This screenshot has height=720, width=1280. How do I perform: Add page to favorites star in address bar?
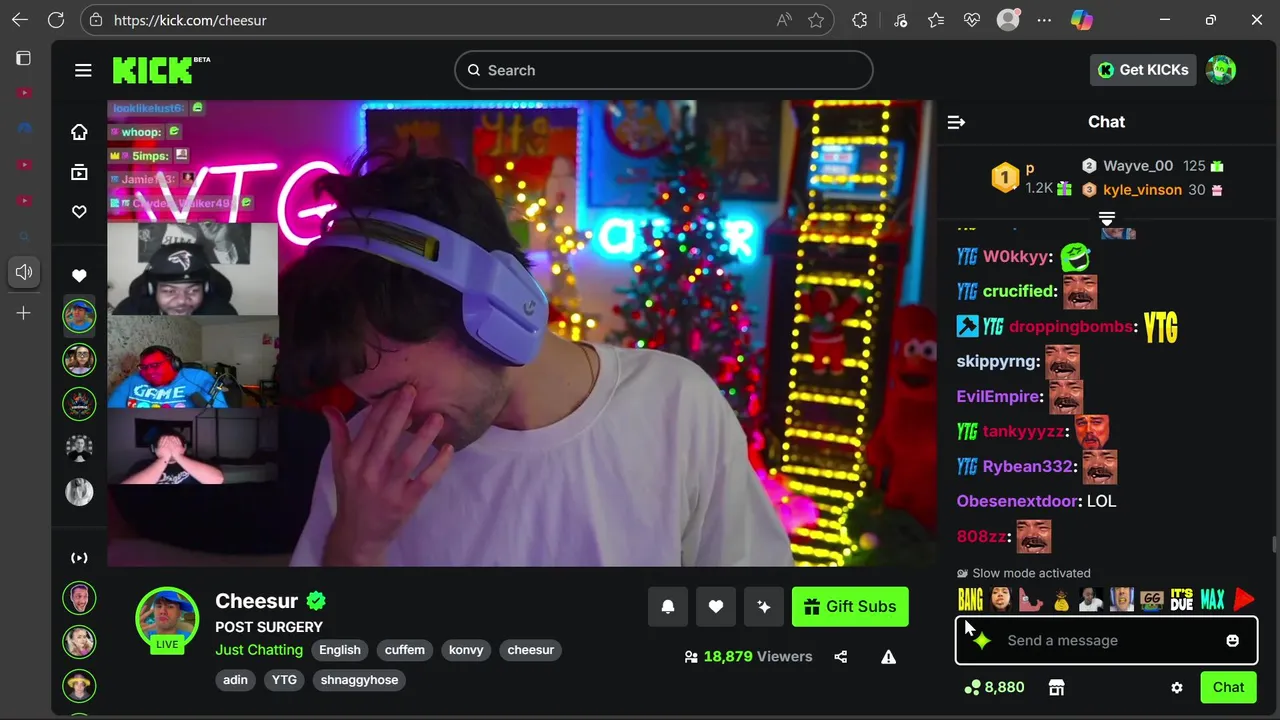pyautogui.click(x=816, y=20)
